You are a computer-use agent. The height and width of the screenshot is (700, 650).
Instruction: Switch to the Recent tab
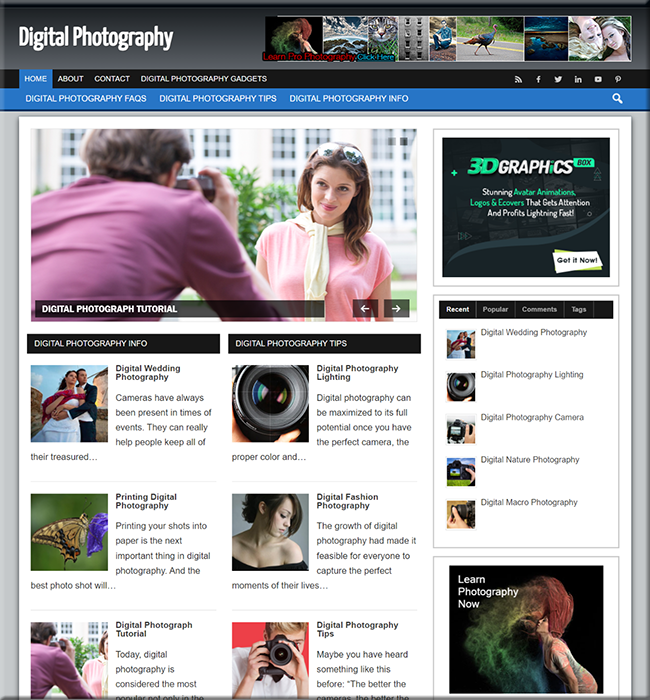tap(458, 309)
